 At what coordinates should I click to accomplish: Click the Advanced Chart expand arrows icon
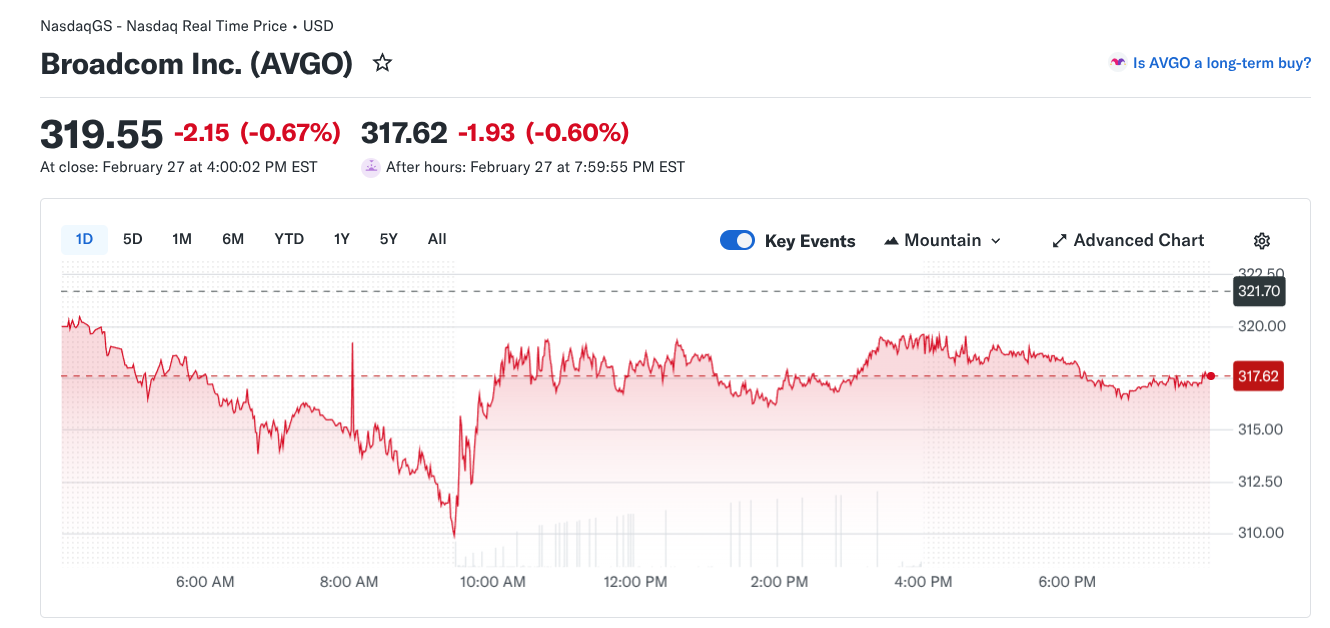(x=1060, y=241)
